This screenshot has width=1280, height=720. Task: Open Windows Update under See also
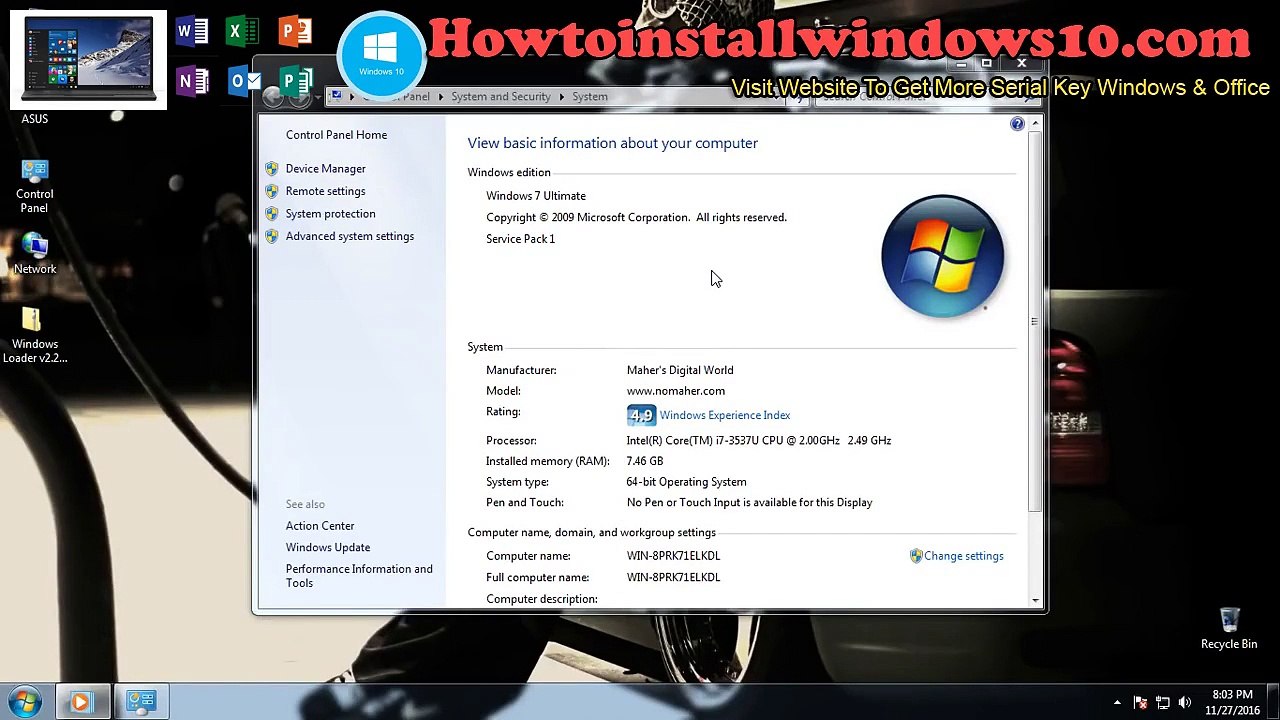[x=327, y=548]
